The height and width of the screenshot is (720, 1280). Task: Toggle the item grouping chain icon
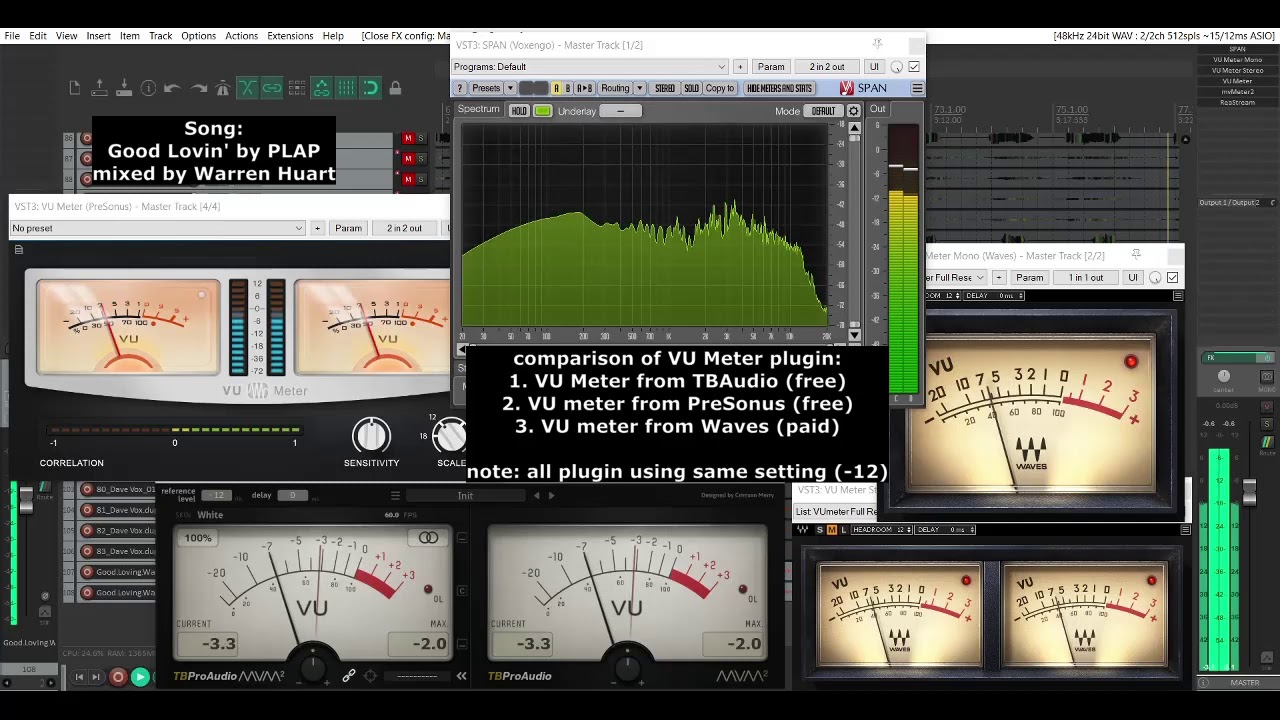click(x=272, y=88)
